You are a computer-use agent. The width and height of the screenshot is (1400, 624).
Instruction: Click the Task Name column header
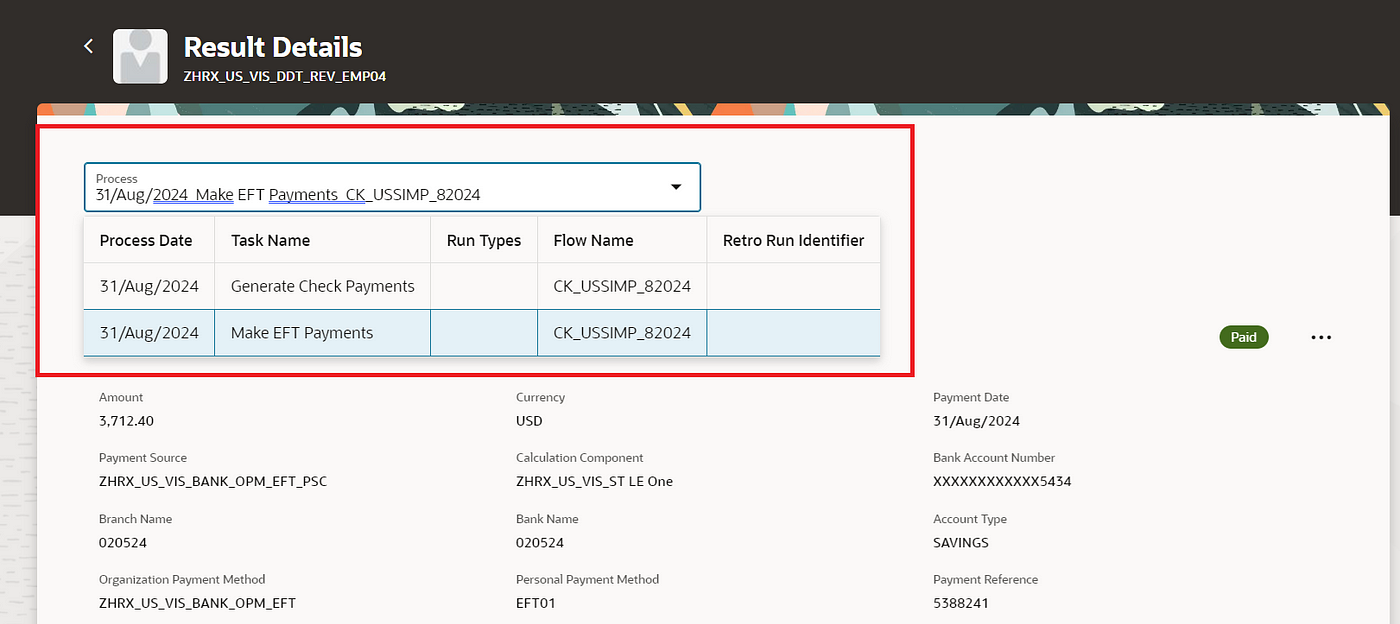coord(270,240)
